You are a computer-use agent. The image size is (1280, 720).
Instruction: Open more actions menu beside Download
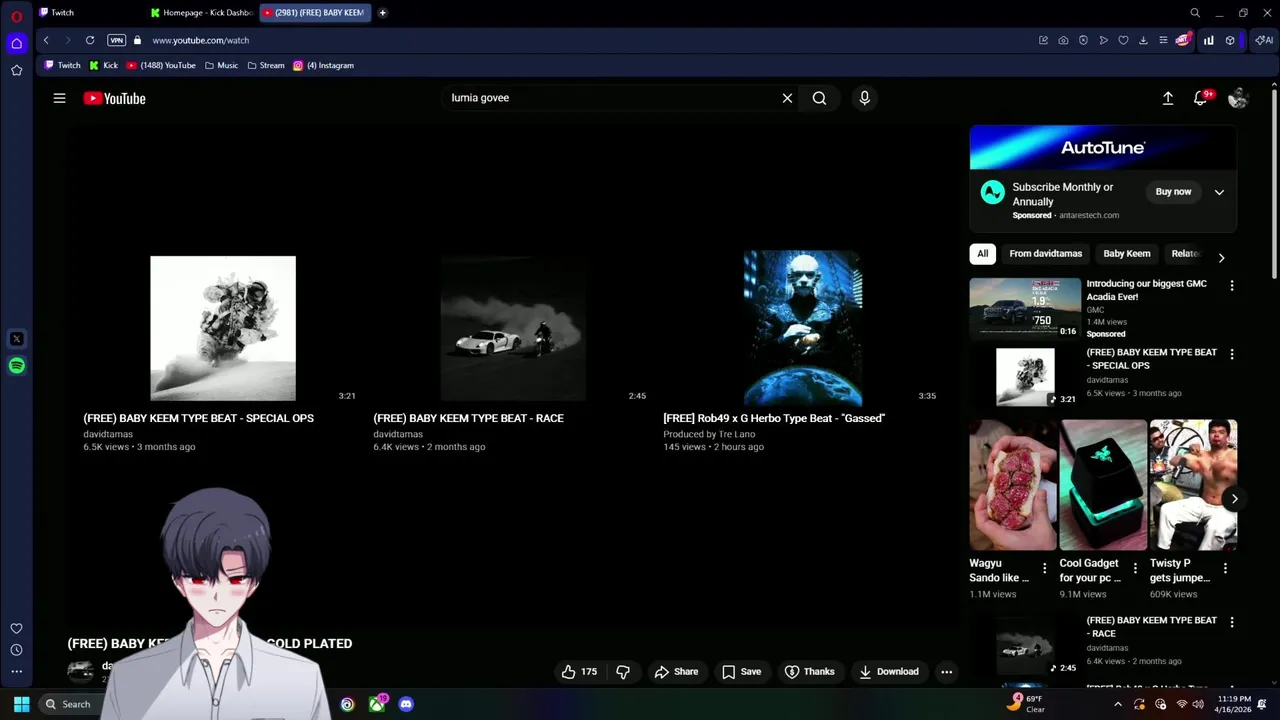click(x=946, y=672)
